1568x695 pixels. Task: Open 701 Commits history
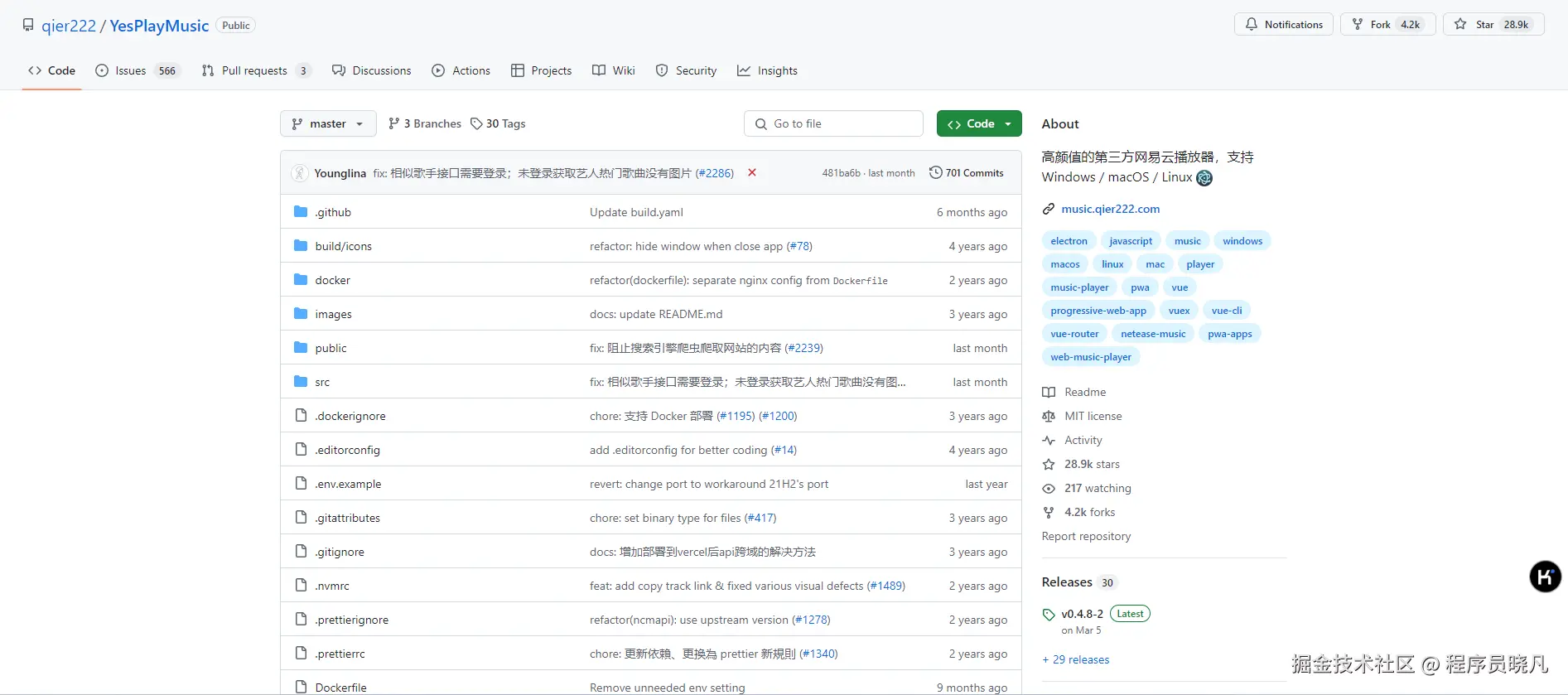pyautogui.click(x=966, y=172)
